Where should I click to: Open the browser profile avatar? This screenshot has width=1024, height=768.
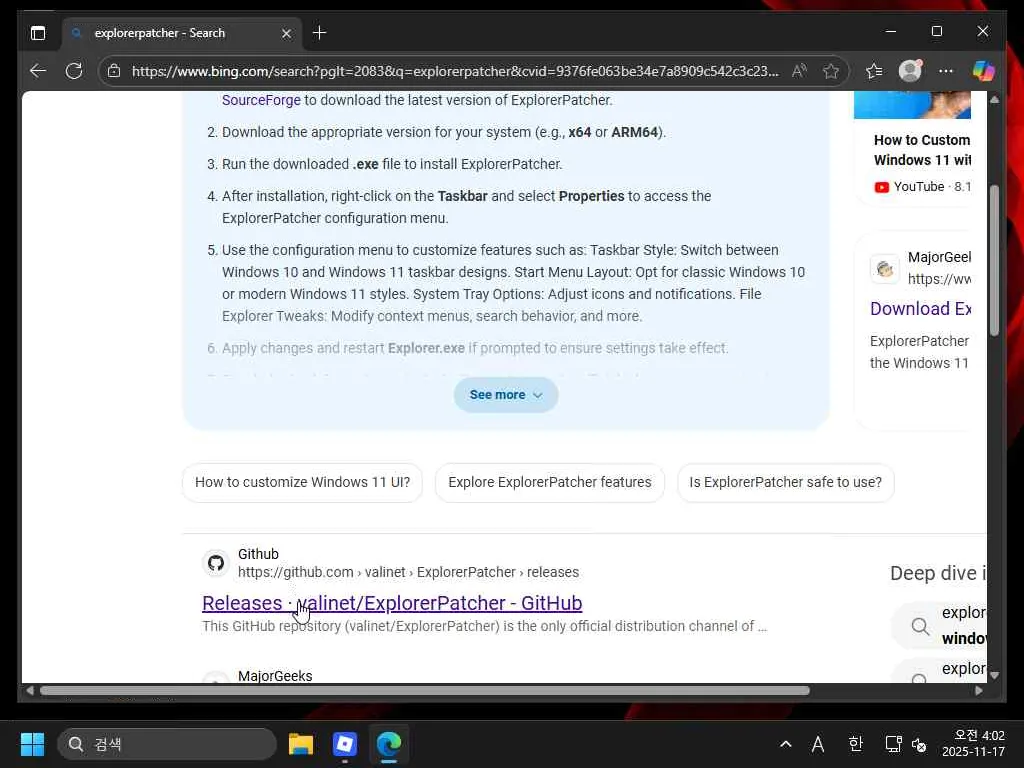point(910,71)
